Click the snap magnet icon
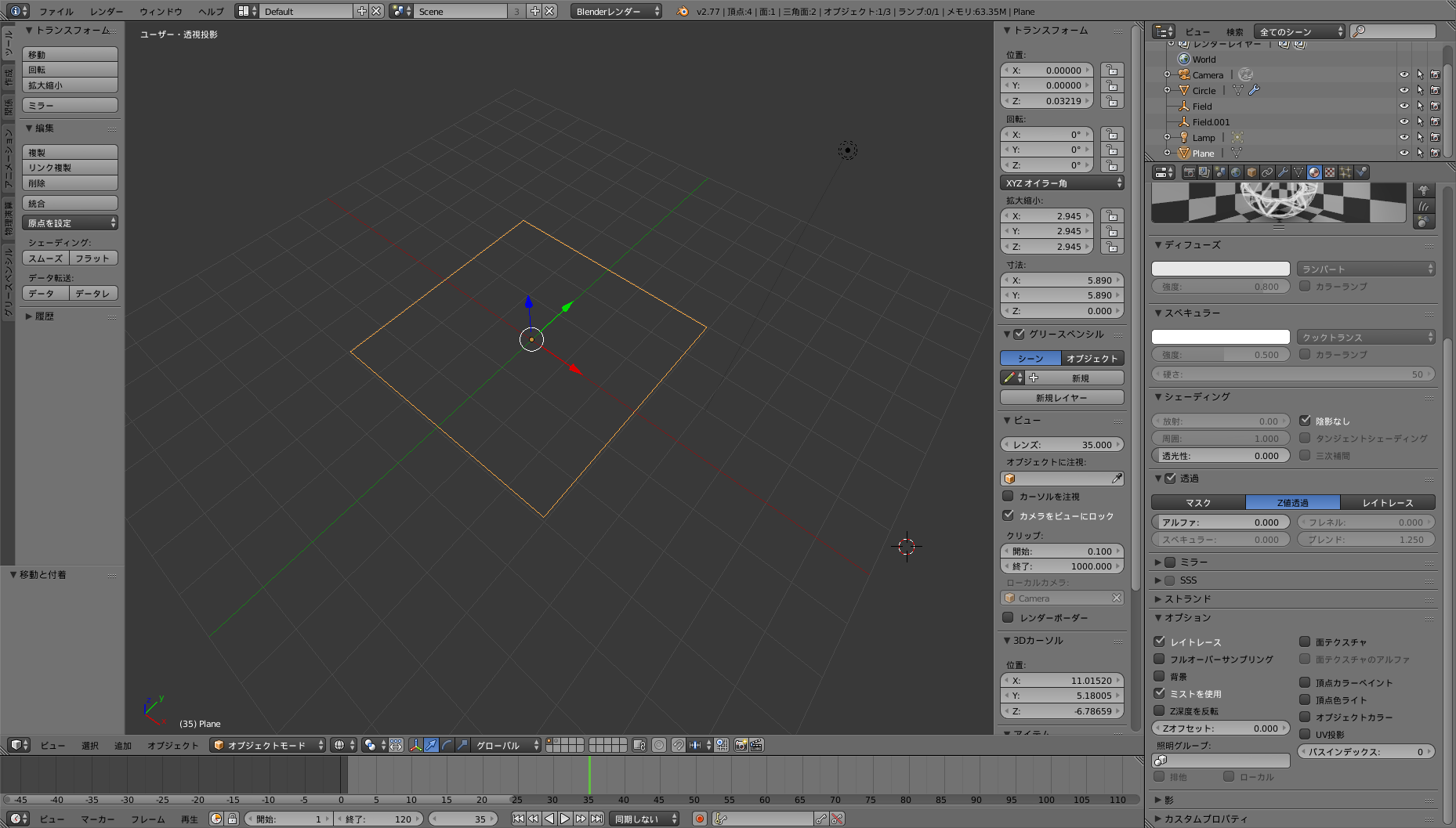This screenshot has width=1456, height=828. click(678, 745)
